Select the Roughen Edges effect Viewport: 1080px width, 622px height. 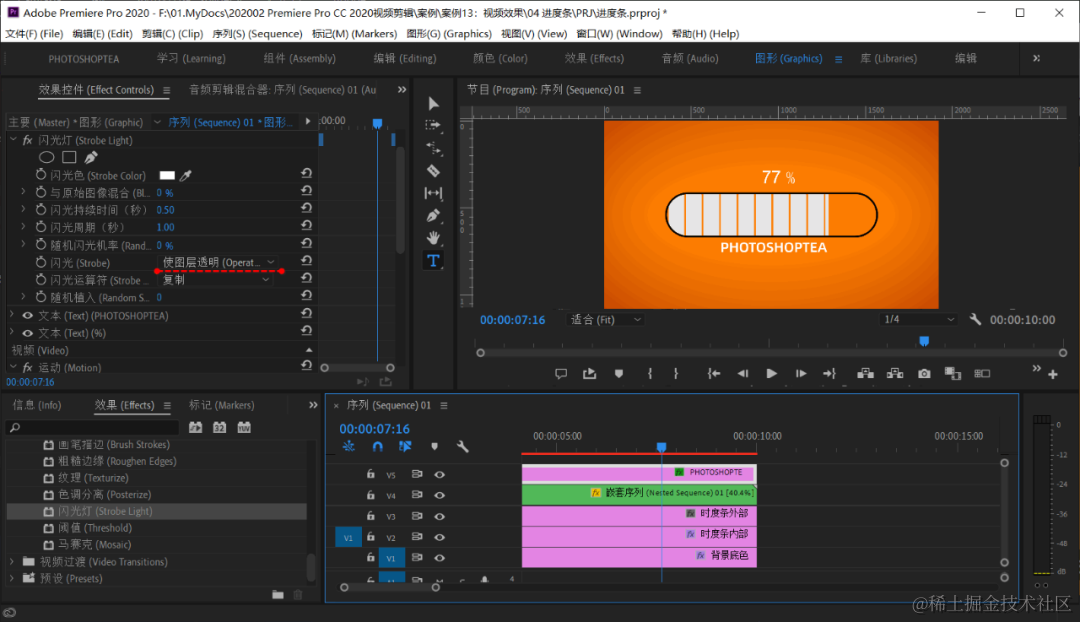(117, 462)
